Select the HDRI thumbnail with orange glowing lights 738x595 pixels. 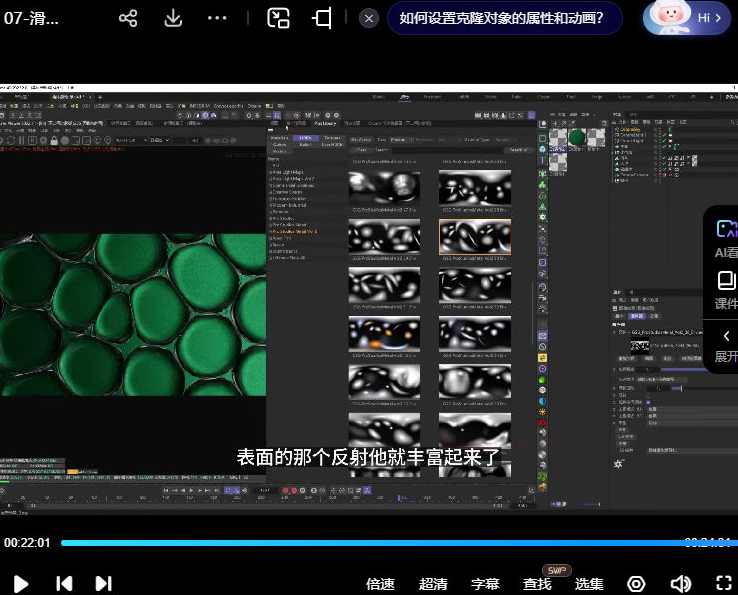[x=384, y=334]
